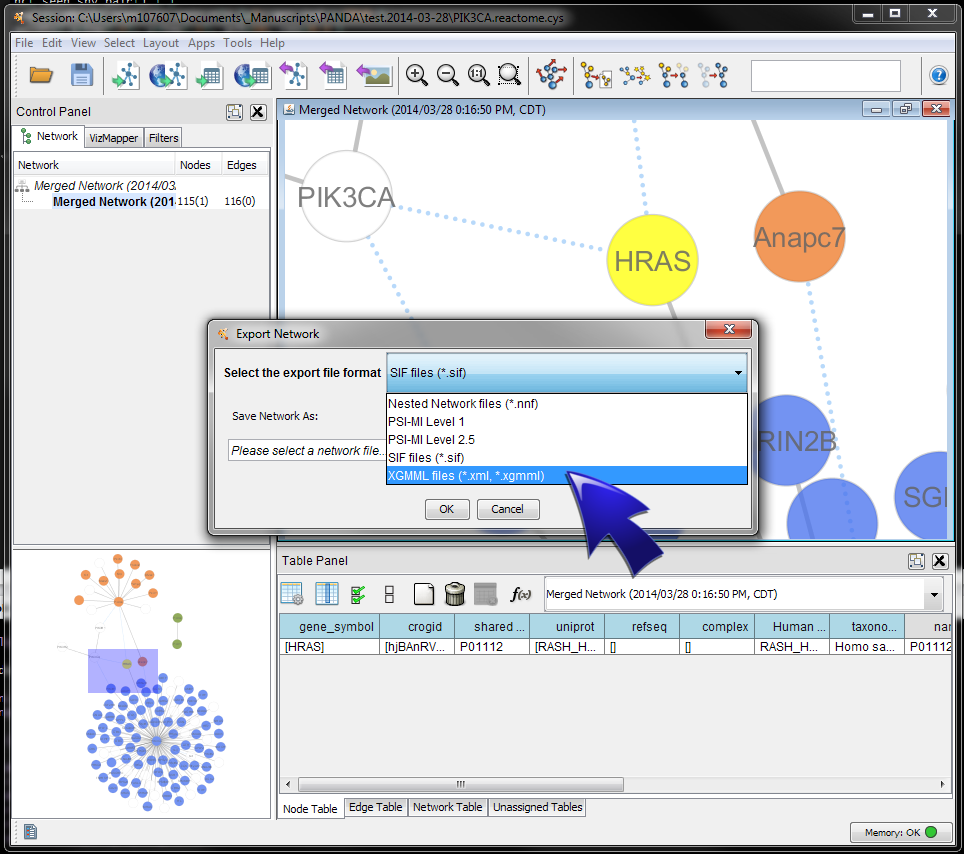Click the delete column trash can icon
The image size is (964, 854).
pyautogui.click(x=455, y=594)
